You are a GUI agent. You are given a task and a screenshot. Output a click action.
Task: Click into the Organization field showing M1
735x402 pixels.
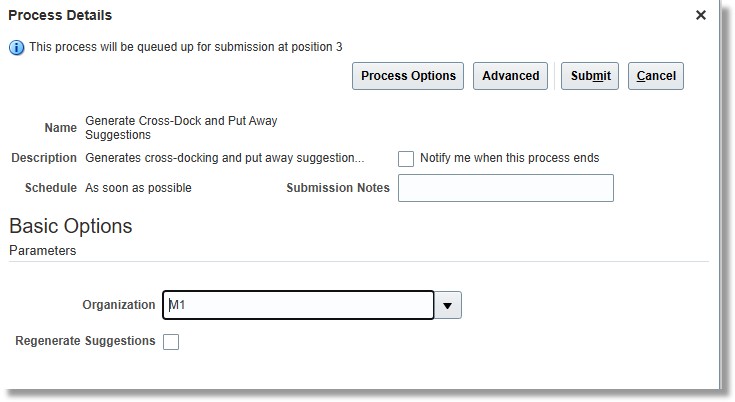298,305
